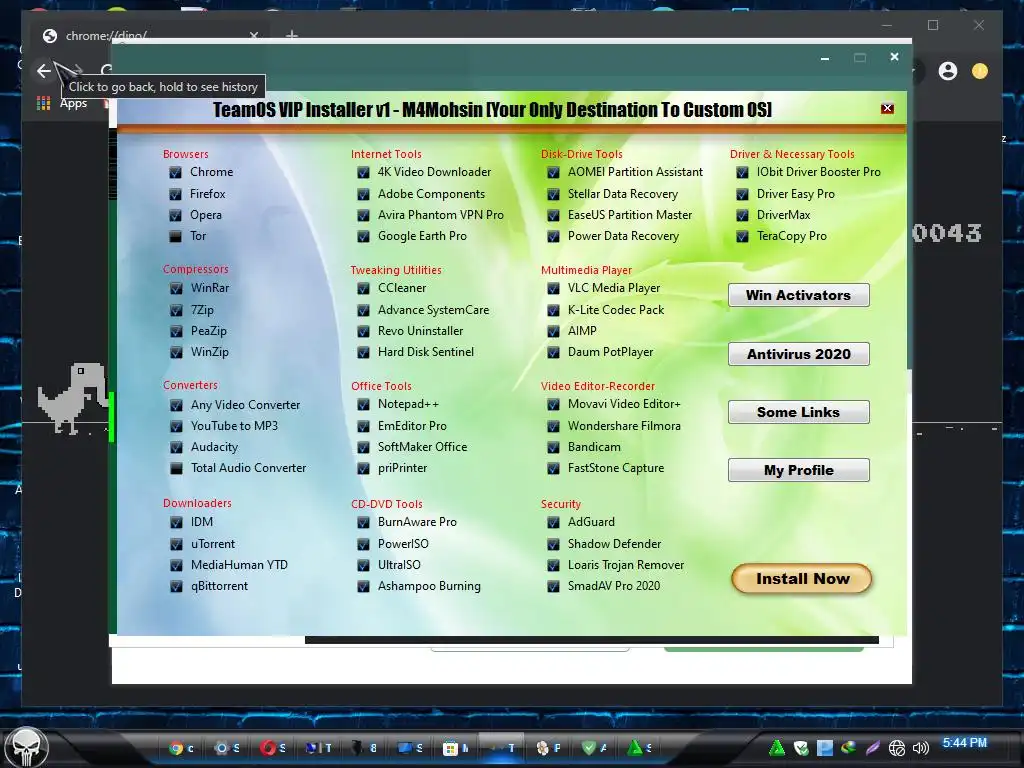Click the Loaris Trojan Remover label
The image size is (1024, 768).
(626, 565)
